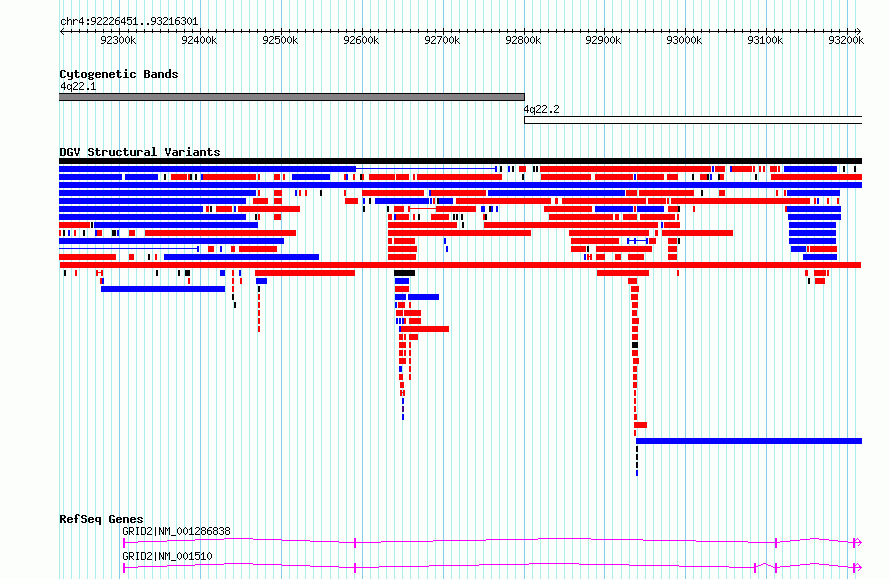The width and height of the screenshot is (890, 579).
Task: Select the white 4q22.2 cytoband bar
Action: click(x=693, y=120)
